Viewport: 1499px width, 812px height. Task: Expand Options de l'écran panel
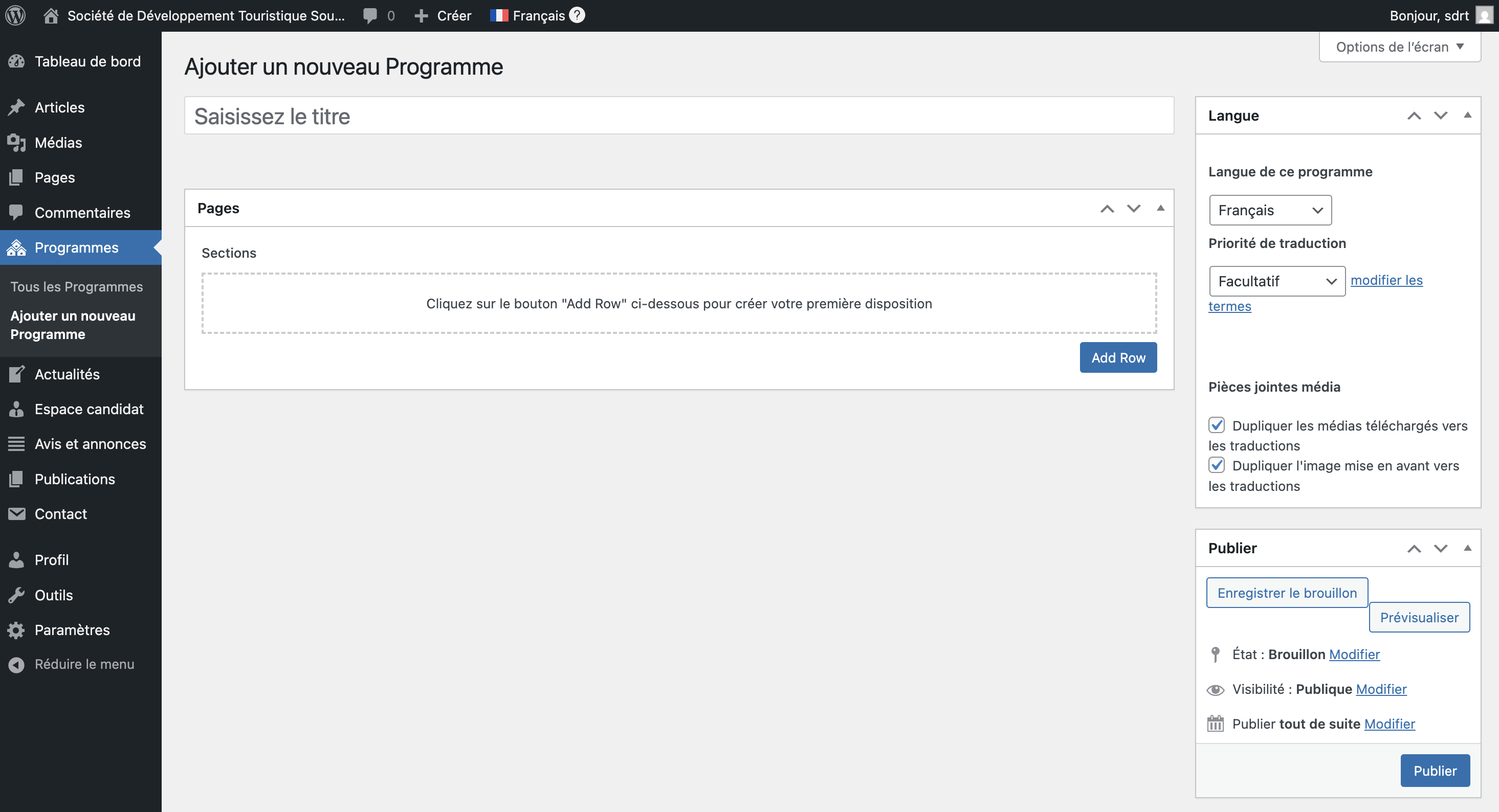1400,47
